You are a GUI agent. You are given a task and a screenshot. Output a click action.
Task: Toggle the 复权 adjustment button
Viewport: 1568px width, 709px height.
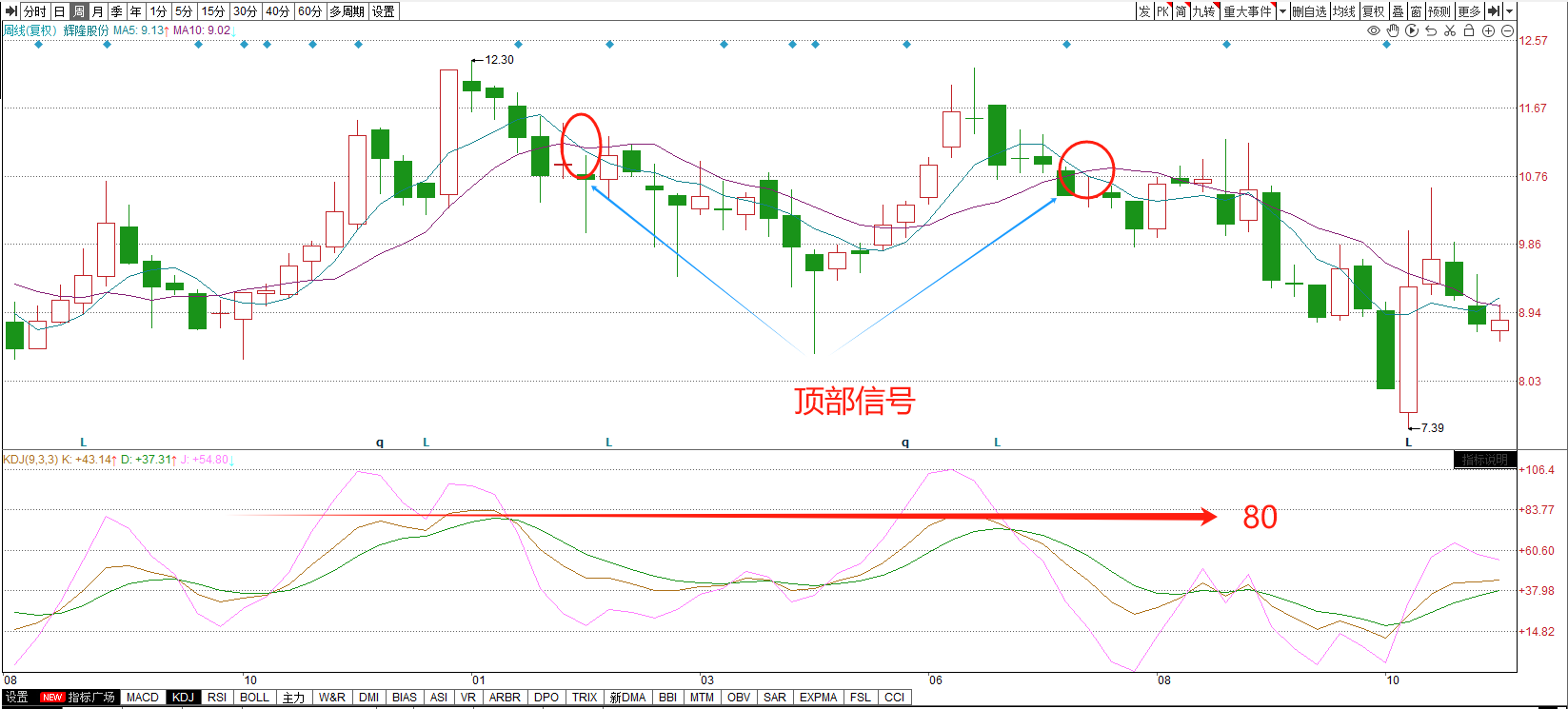point(1373,11)
